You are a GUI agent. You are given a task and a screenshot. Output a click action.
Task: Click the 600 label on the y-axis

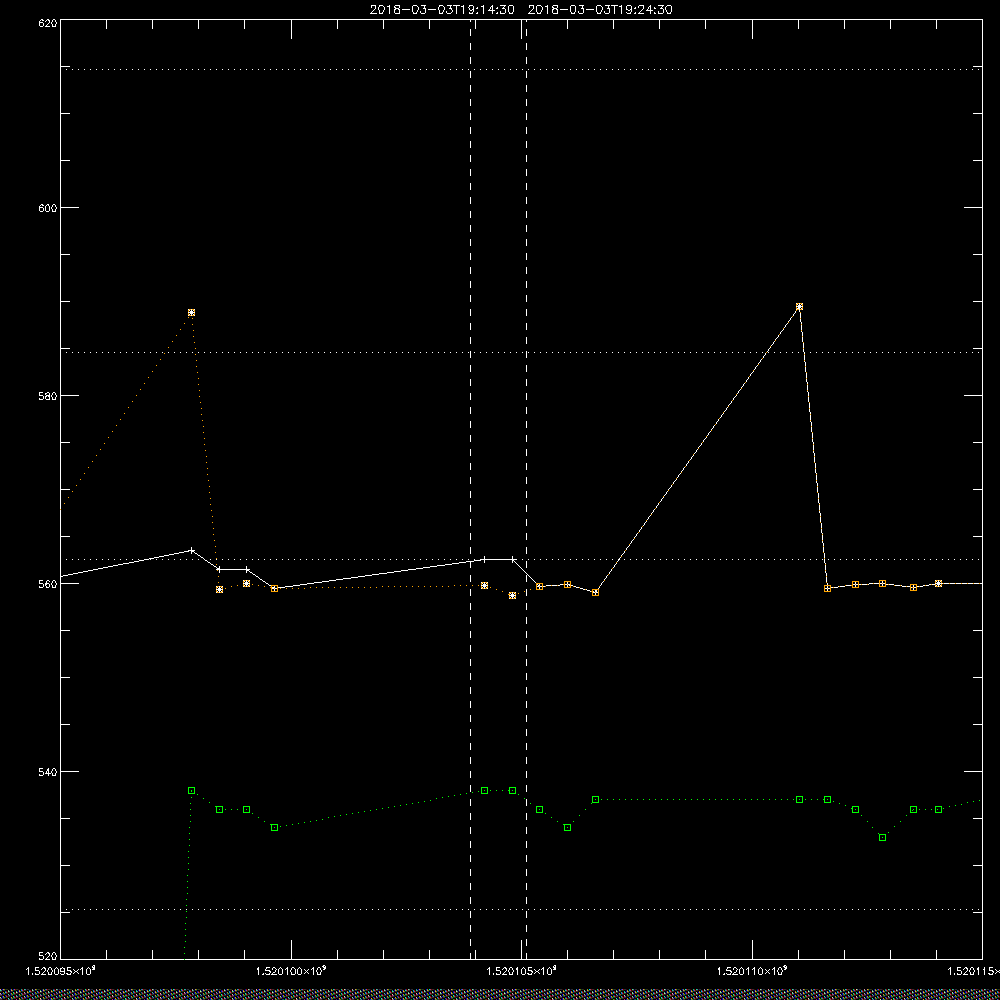click(x=48, y=208)
